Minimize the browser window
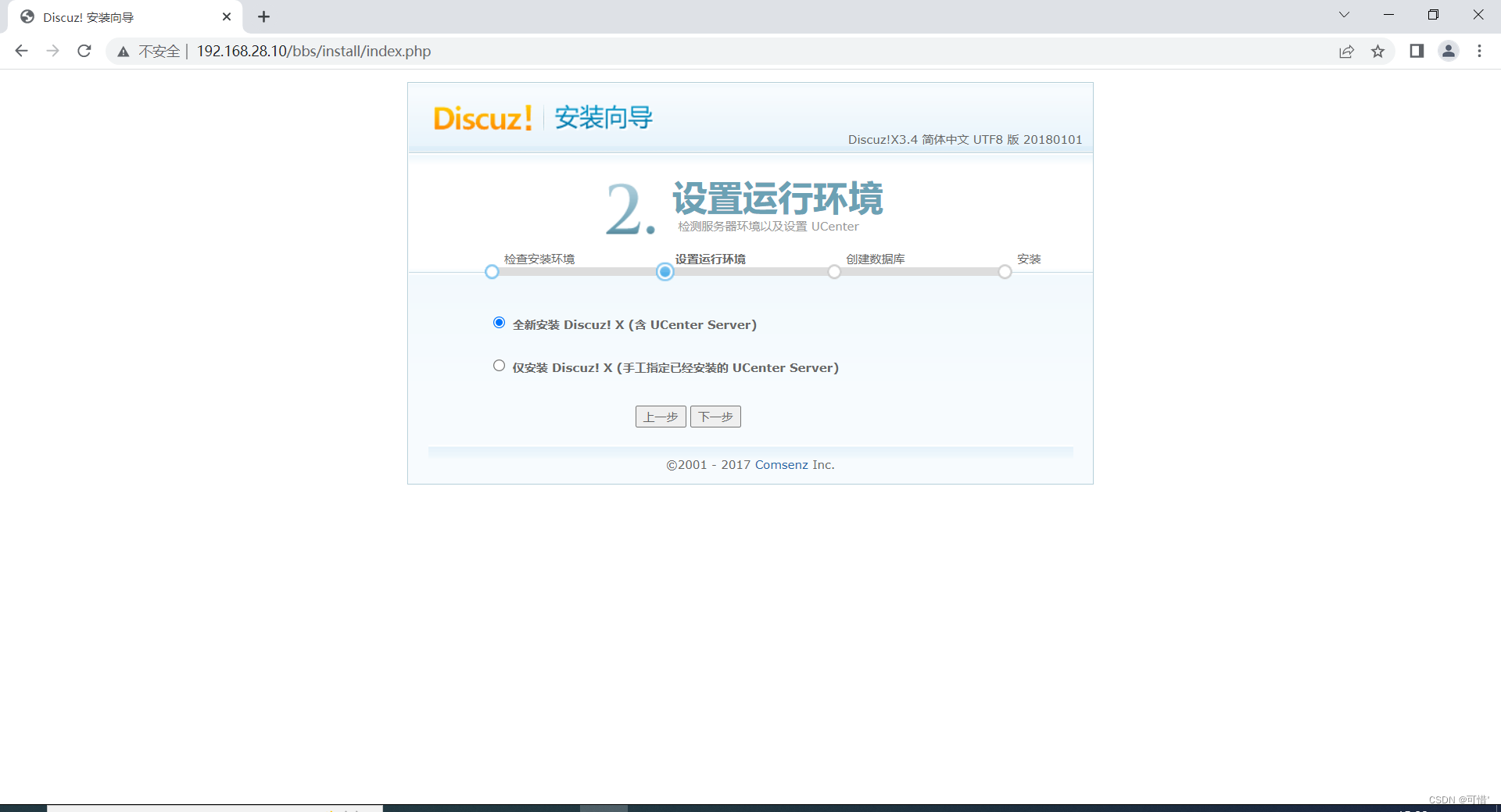 1388,15
